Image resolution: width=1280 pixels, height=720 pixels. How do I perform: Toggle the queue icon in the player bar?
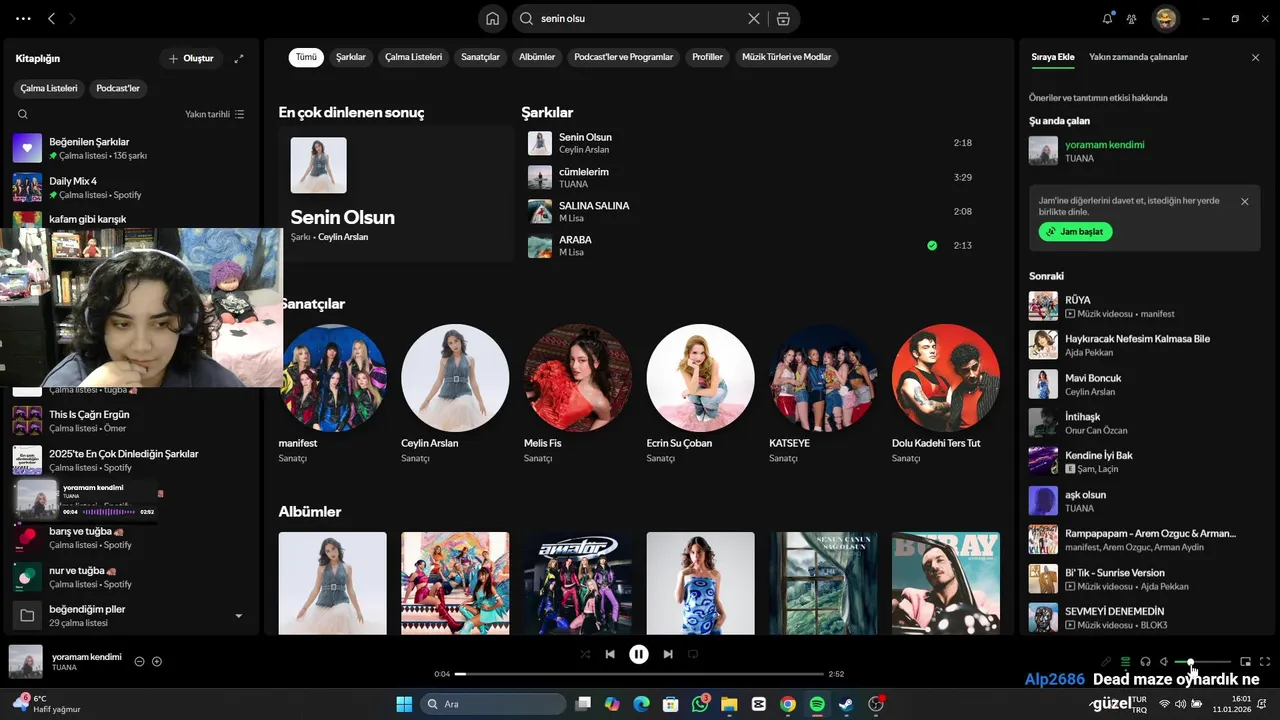[1125, 661]
